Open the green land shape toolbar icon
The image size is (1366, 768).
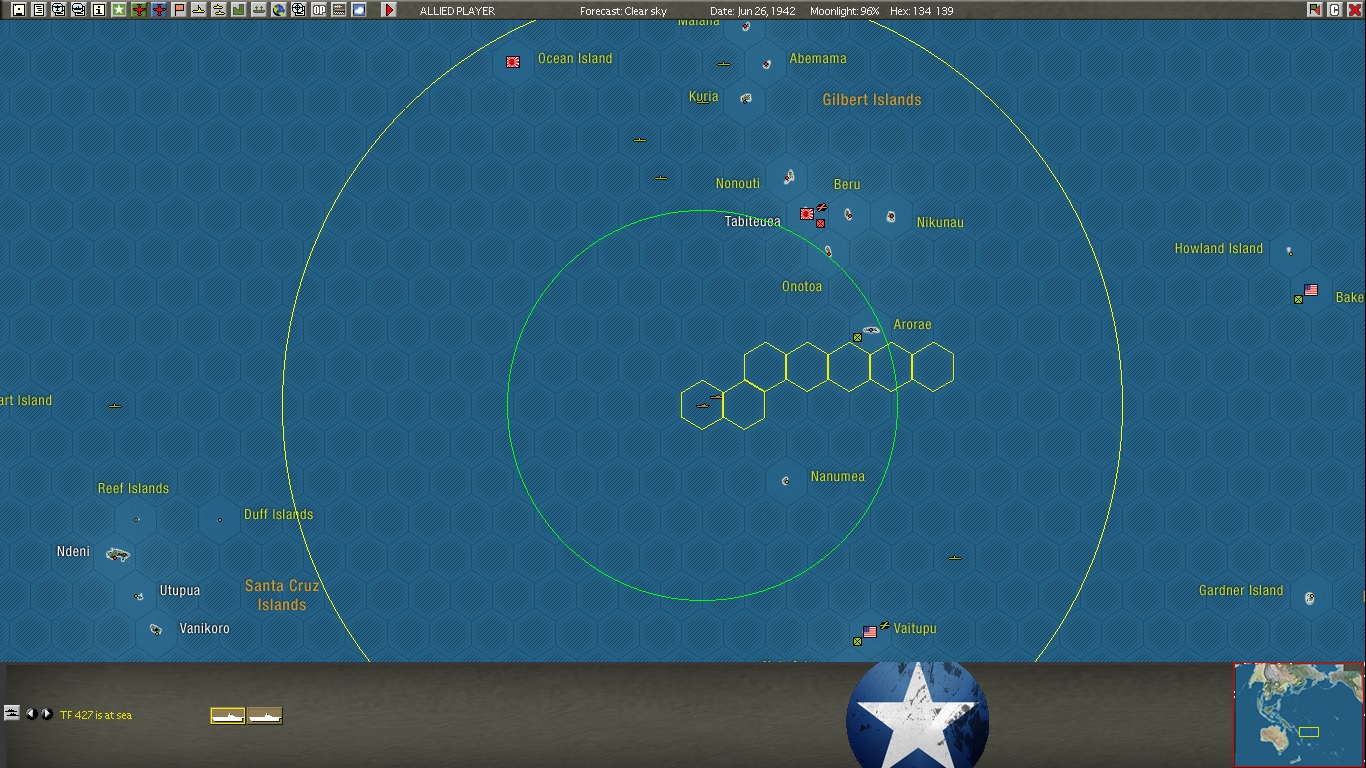click(239, 10)
